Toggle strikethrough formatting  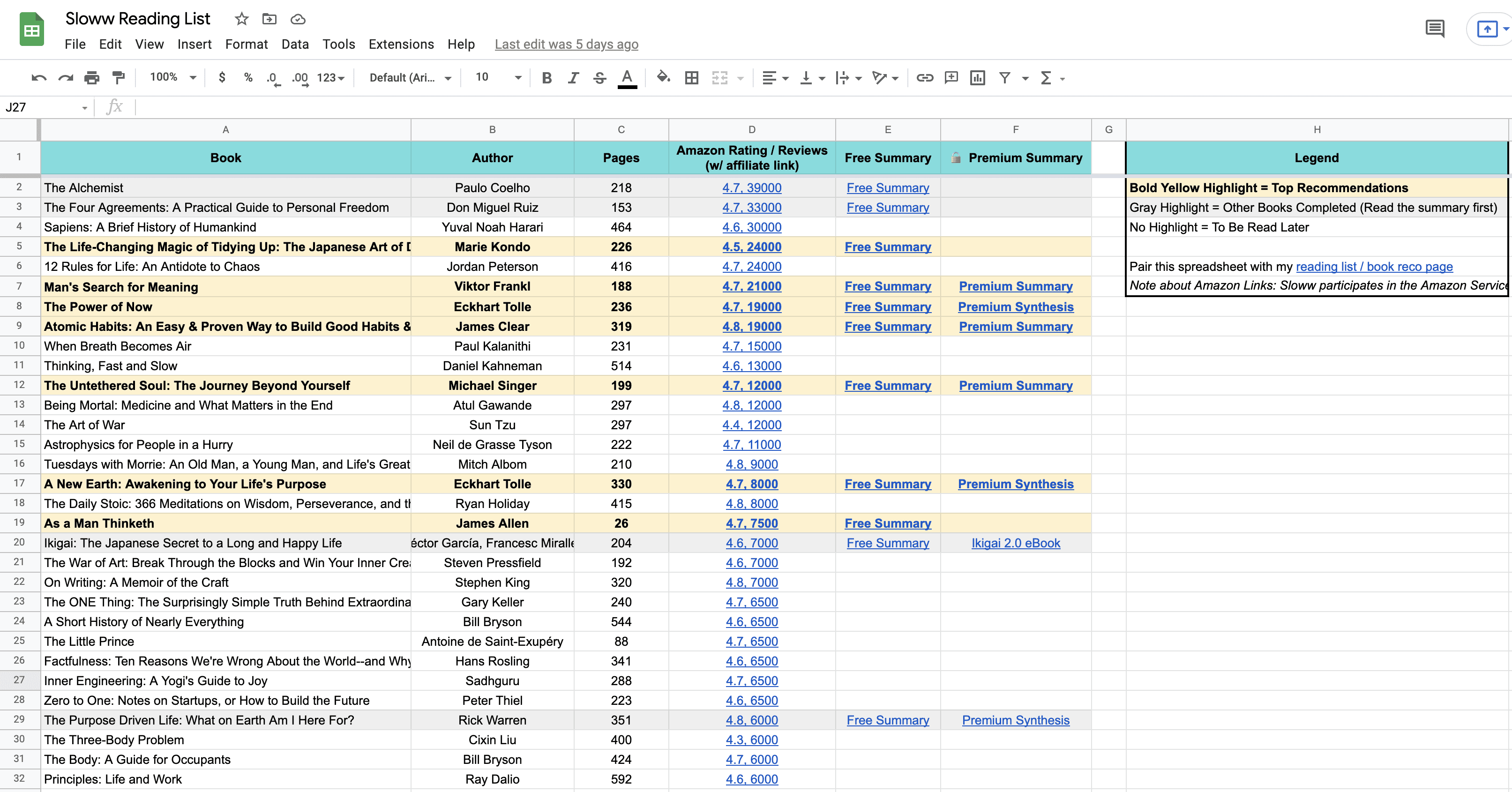click(x=599, y=77)
